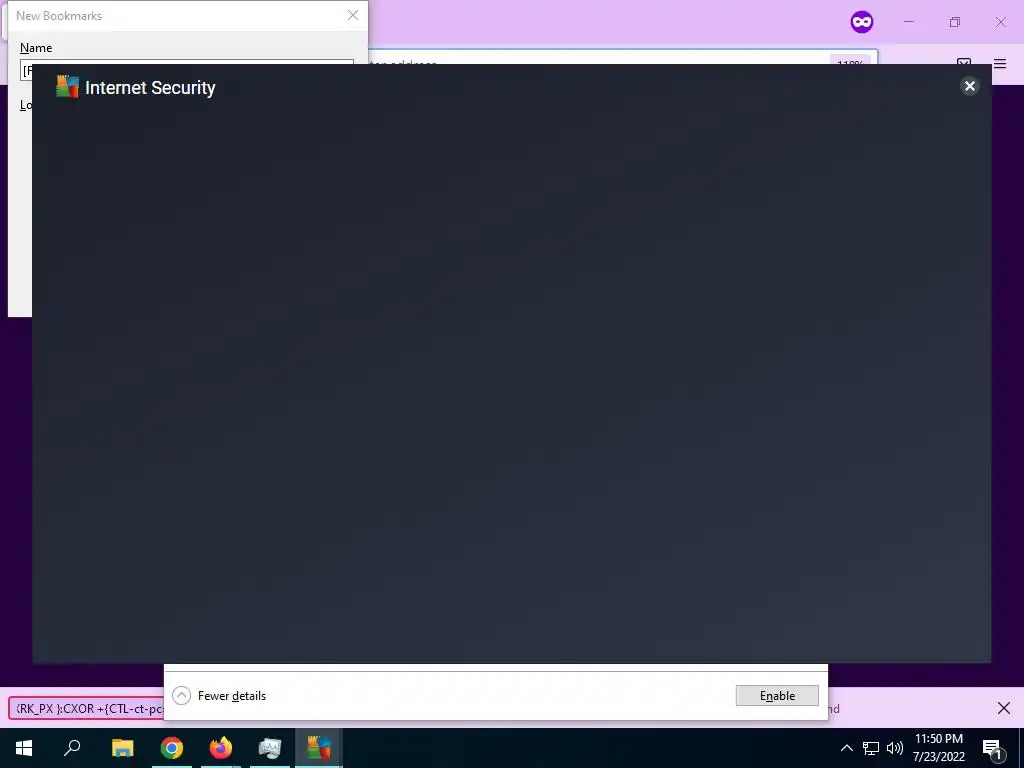Viewport: 1024px width, 768px height.
Task: Show hidden system tray icons
Action: click(846, 748)
